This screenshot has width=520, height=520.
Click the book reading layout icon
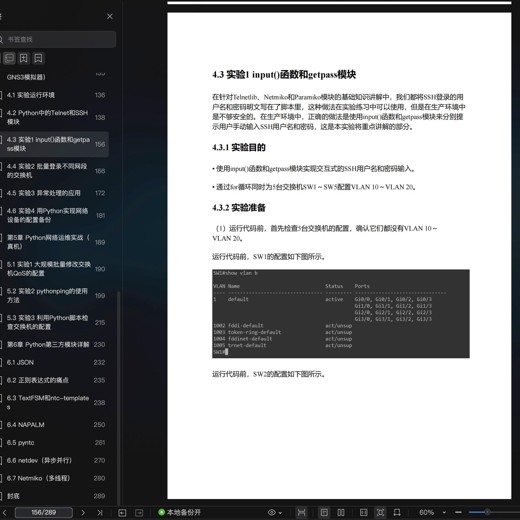point(364,512)
